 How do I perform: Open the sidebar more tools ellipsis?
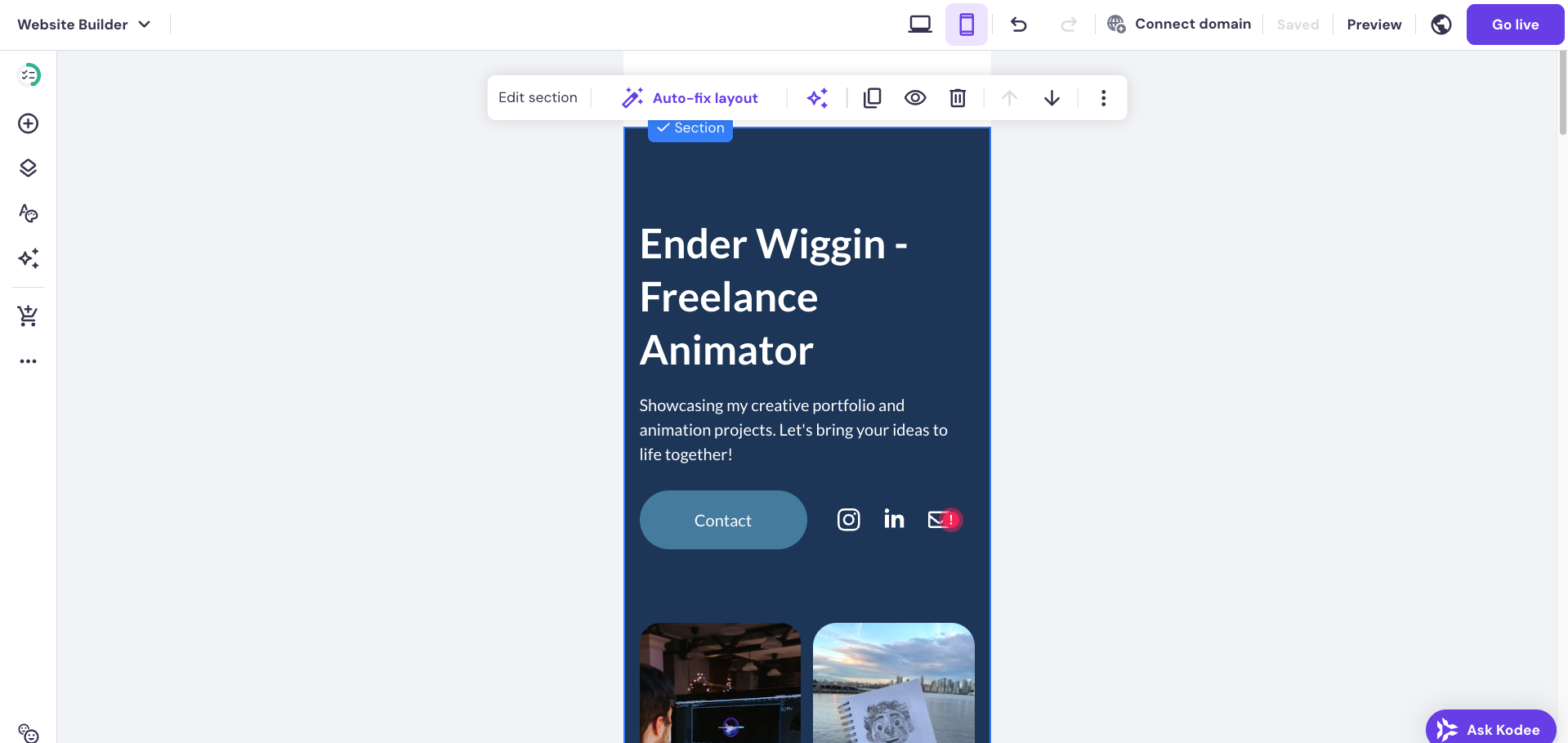[x=28, y=361]
